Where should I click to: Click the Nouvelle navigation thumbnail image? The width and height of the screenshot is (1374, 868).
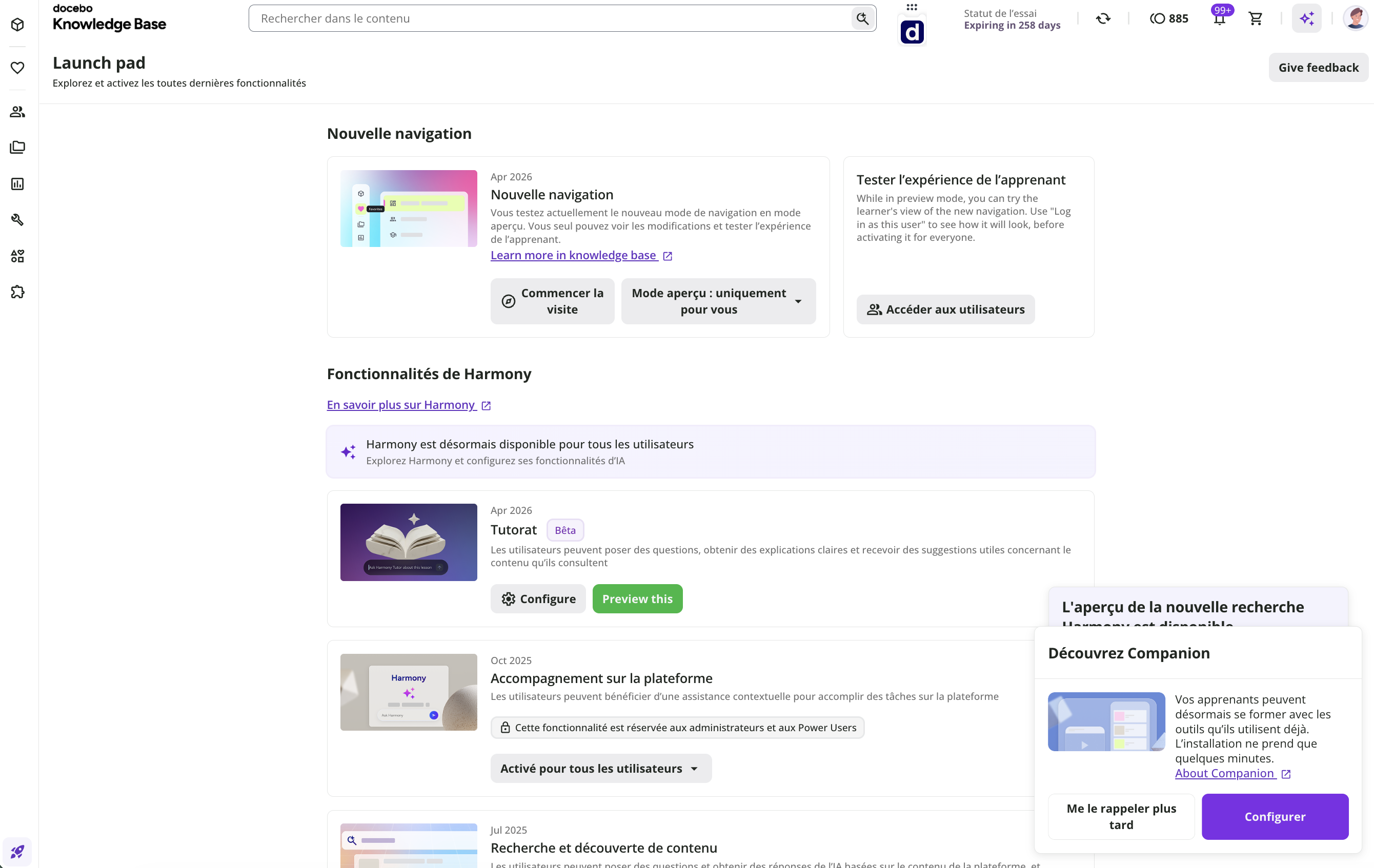coord(409,208)
